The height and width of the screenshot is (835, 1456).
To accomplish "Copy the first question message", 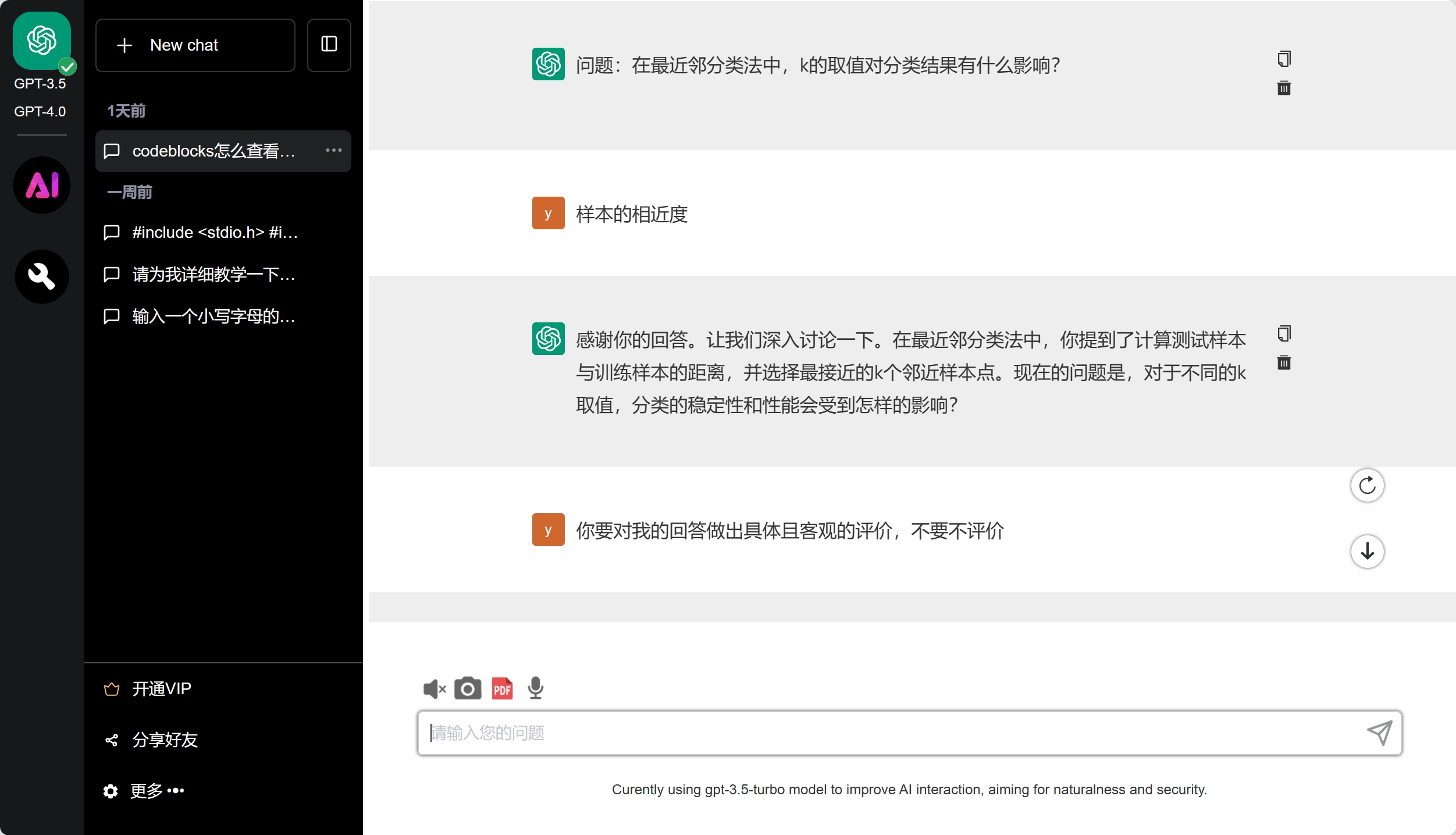I will coord(1284,59).
